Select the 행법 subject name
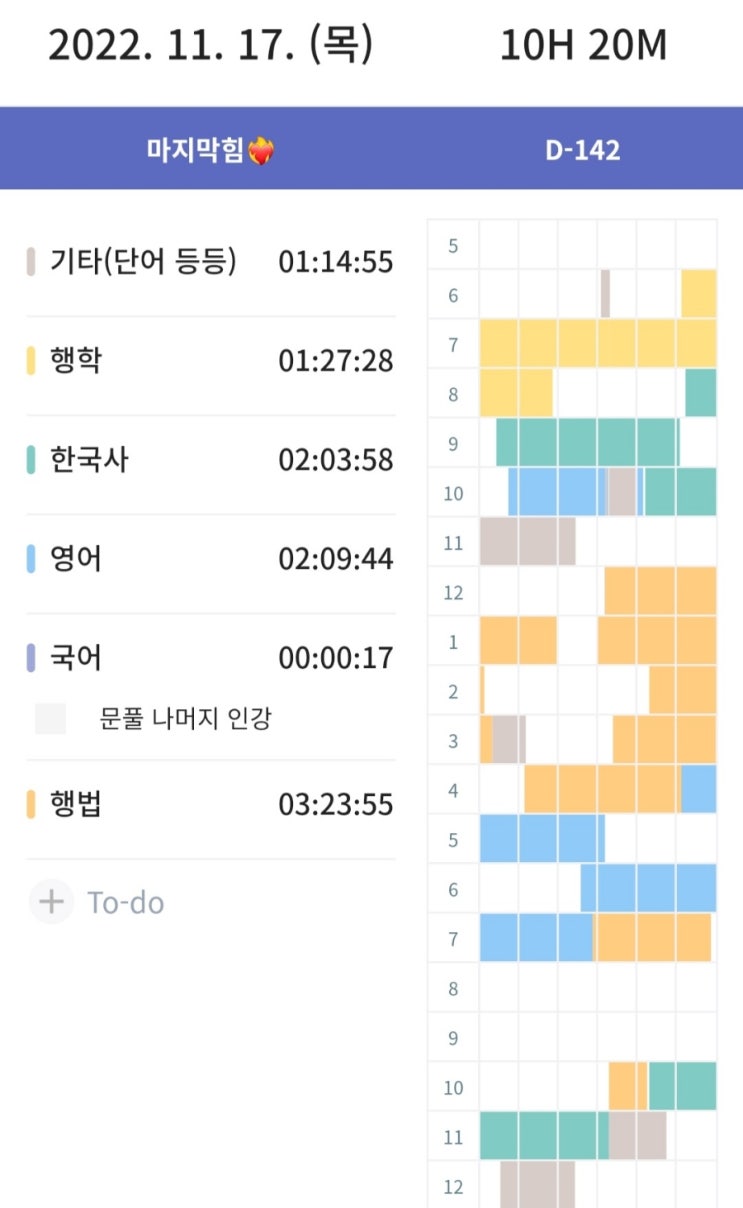 (x=76, y=805)
